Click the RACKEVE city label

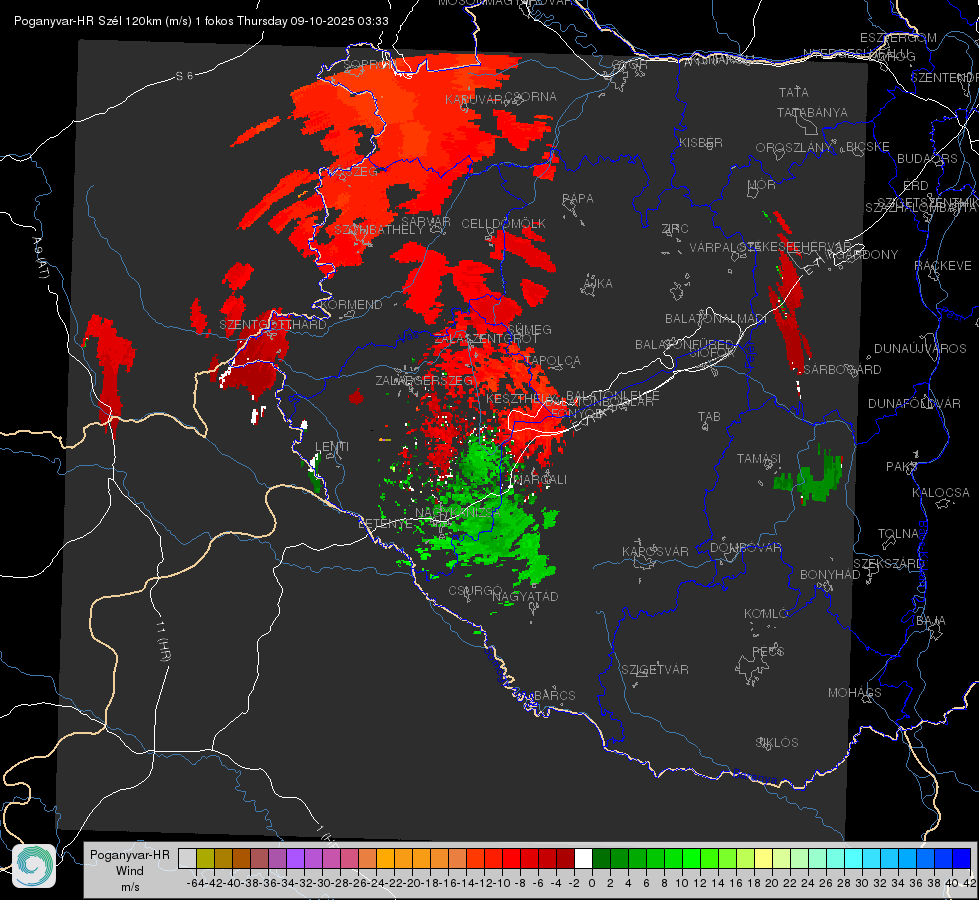[x=943, y=266]
